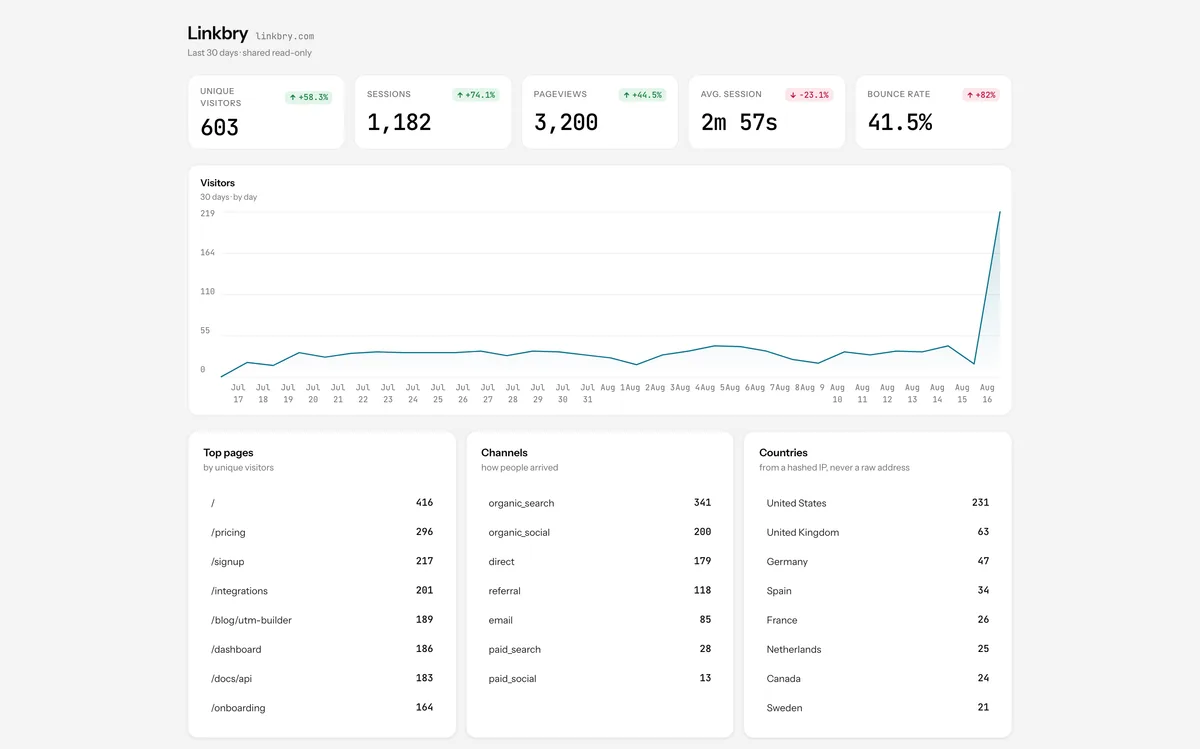Click the Bounce Rate +82% badge

coord(981,95)
